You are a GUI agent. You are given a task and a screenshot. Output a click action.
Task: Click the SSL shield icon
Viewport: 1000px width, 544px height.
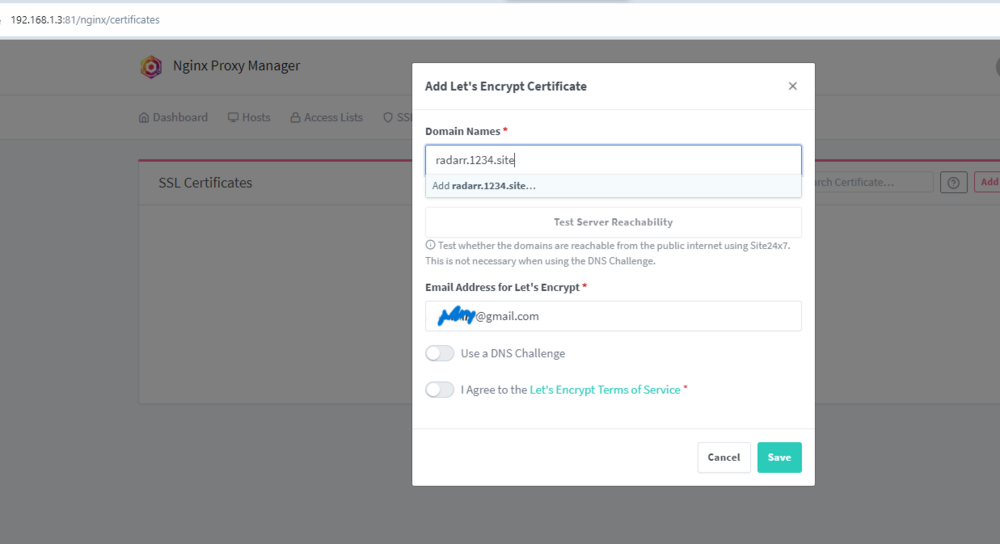[388, 117]
